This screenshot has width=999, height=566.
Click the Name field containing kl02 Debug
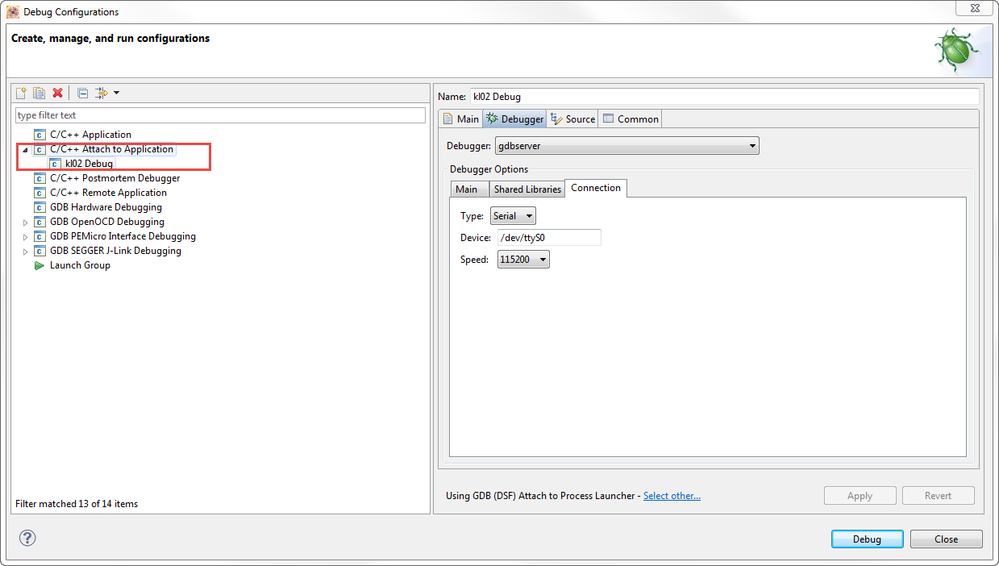coord(724,97)
